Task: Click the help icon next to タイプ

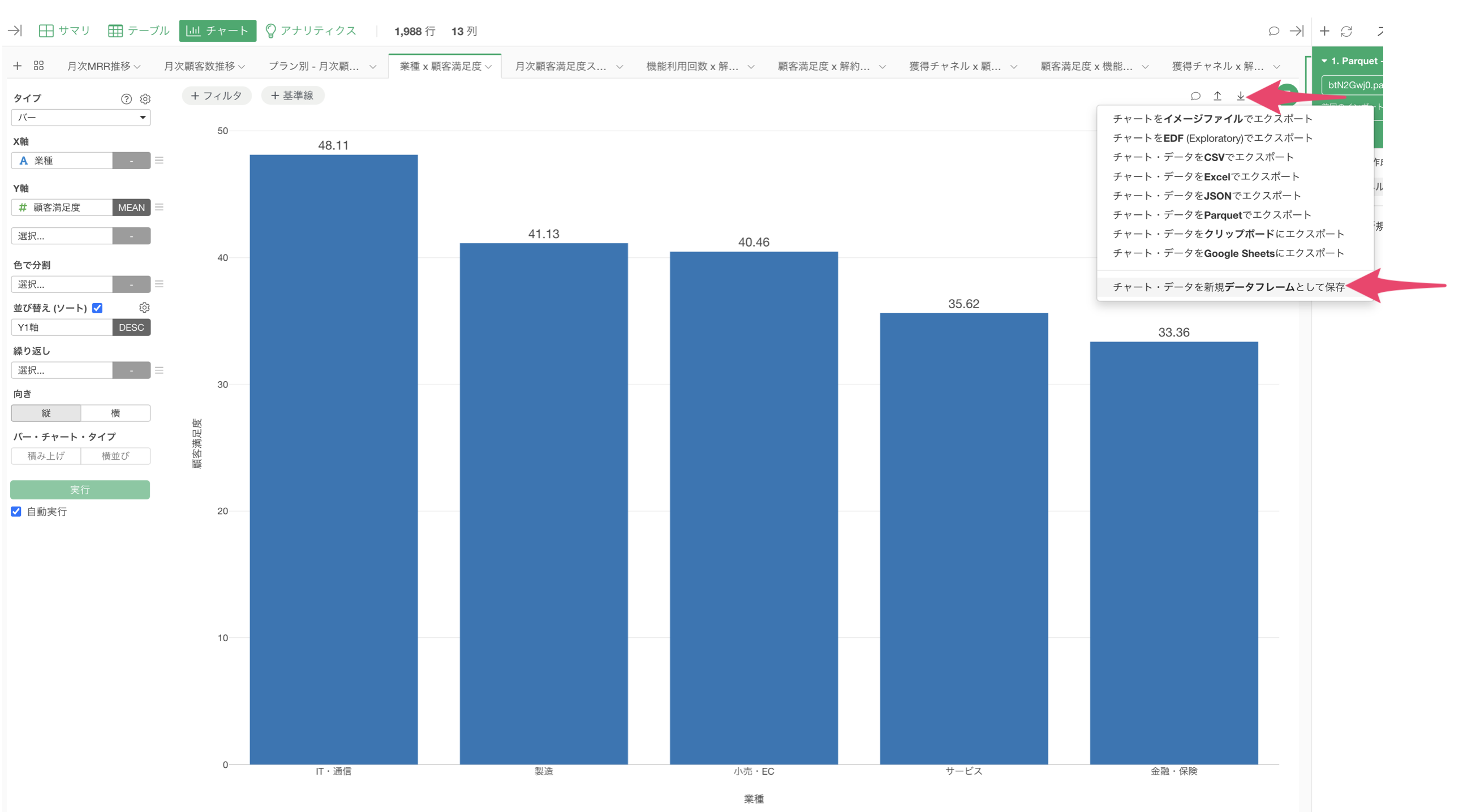Action: pos(126,99)
